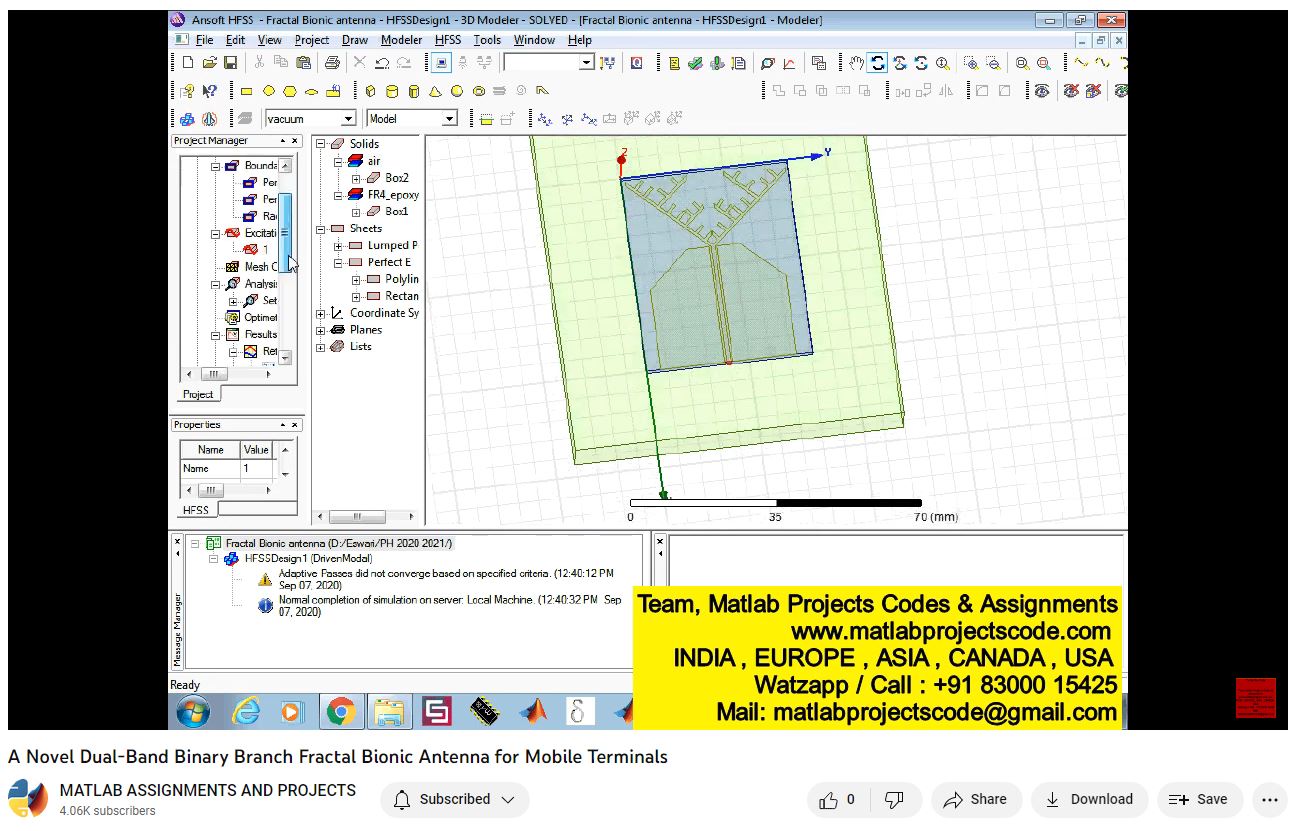Expand the Coordinate Systems tree node
The height and width of the screenshot is (831, 1298).
pos(321,313)
